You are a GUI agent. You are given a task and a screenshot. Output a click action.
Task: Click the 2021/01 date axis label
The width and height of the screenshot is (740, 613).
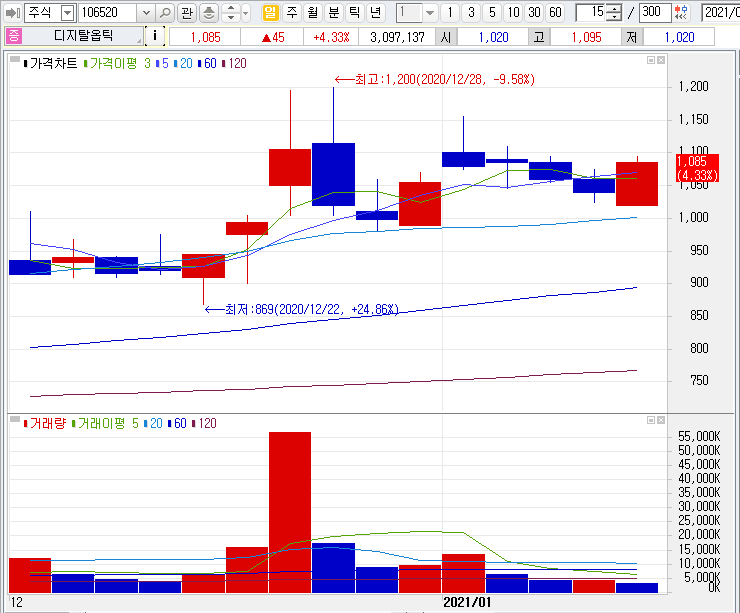tap(467, 603)
